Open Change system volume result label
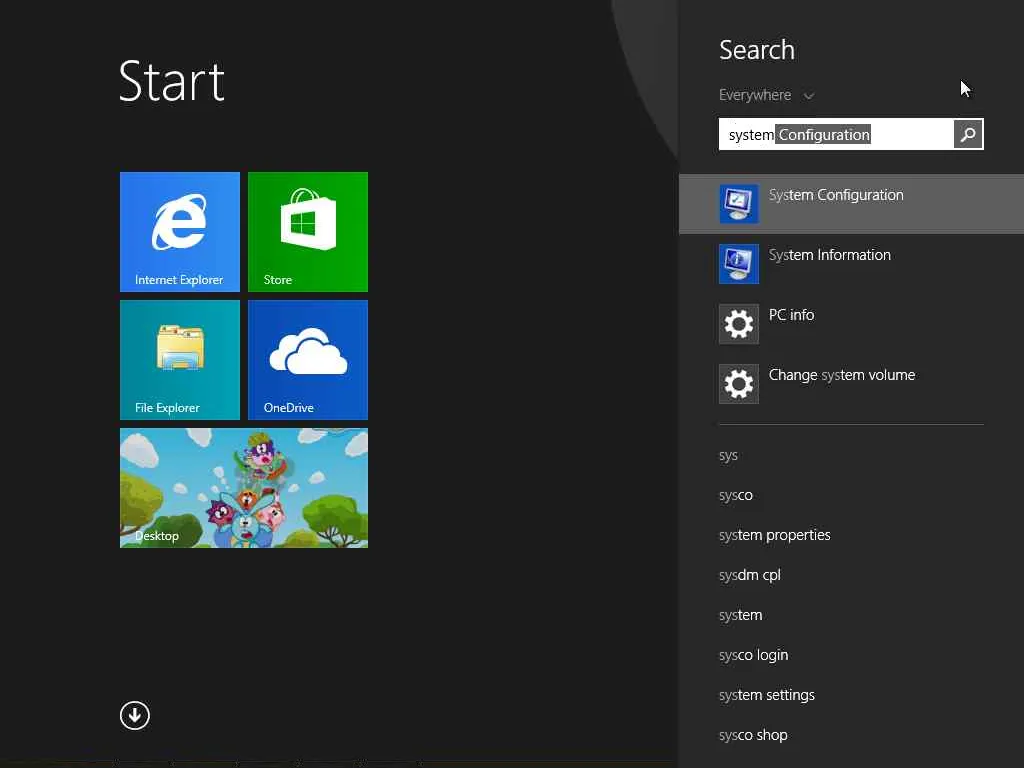Image resolution: width=1024 pixels, height=768 pixels. click(x=842, y=375)
